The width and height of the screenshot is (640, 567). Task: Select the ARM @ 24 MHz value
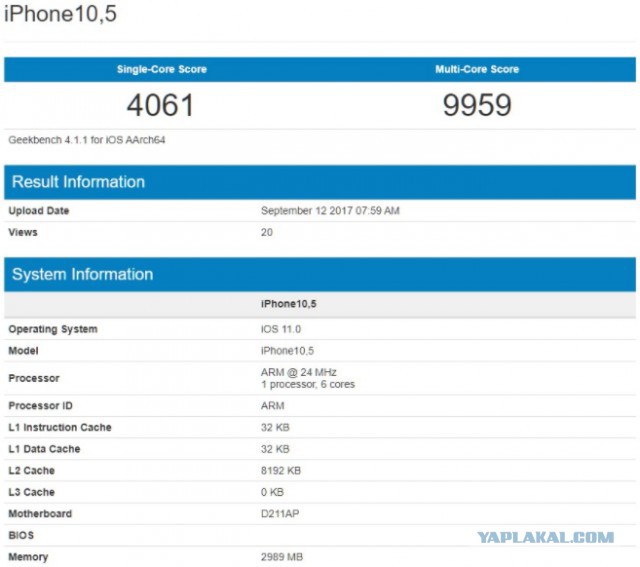coord(299,372)
